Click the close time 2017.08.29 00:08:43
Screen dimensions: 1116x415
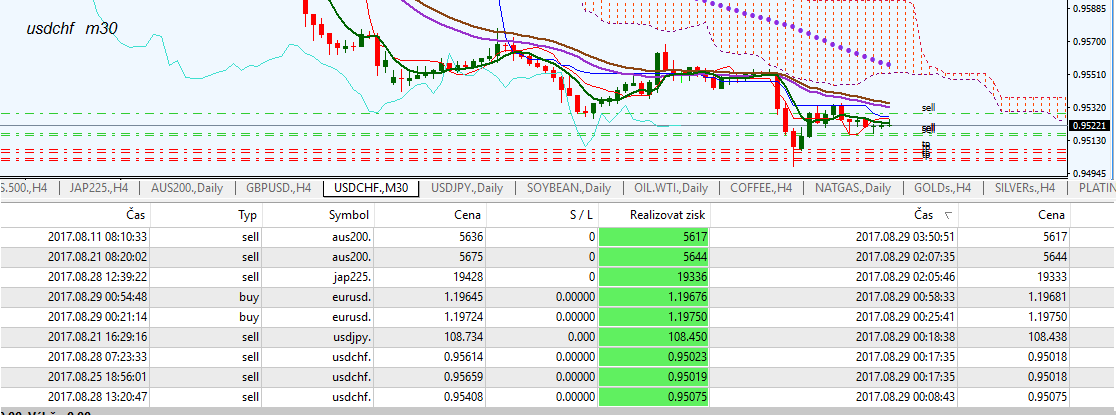[905, 397]
